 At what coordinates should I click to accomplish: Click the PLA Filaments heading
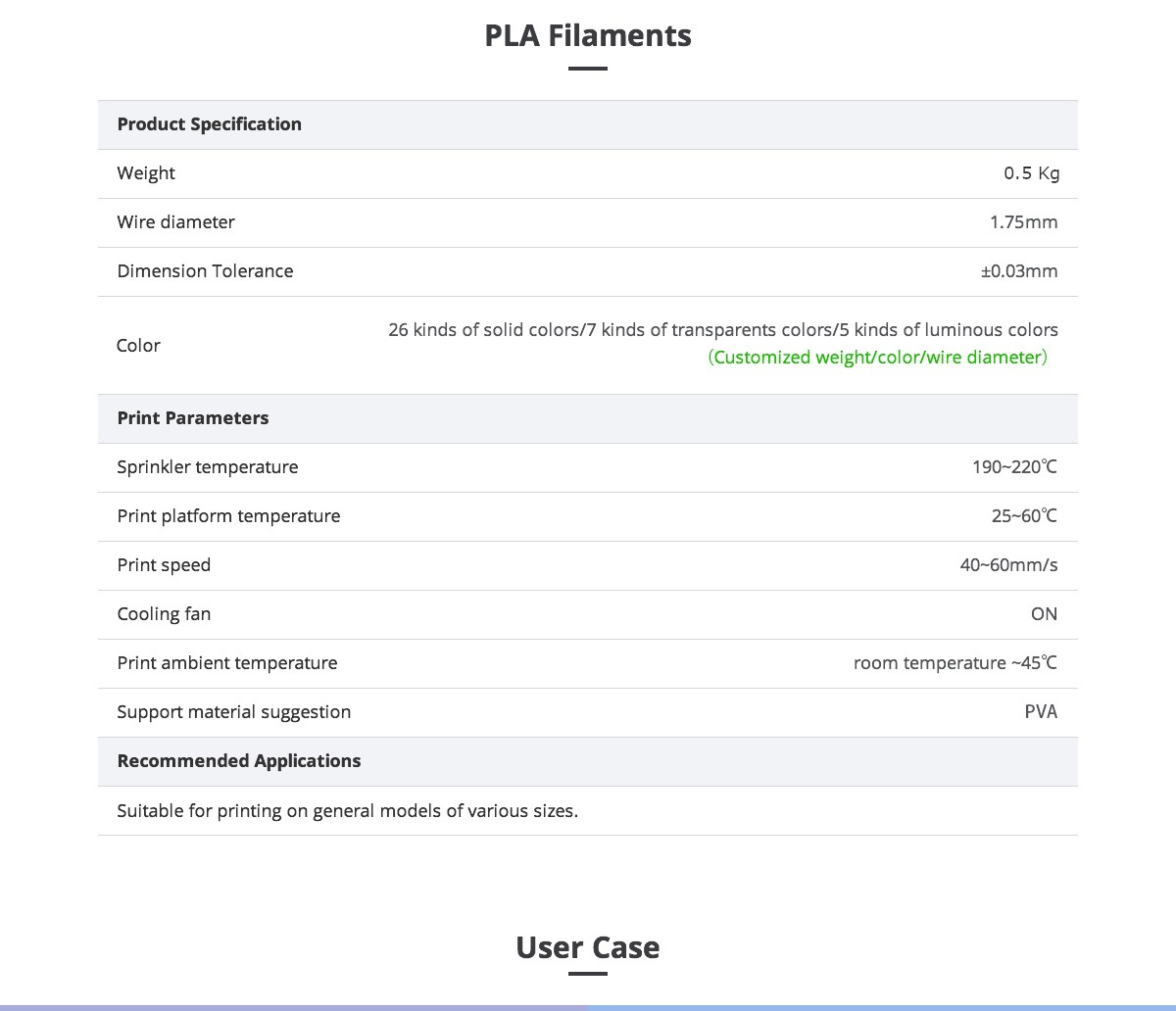588,35
